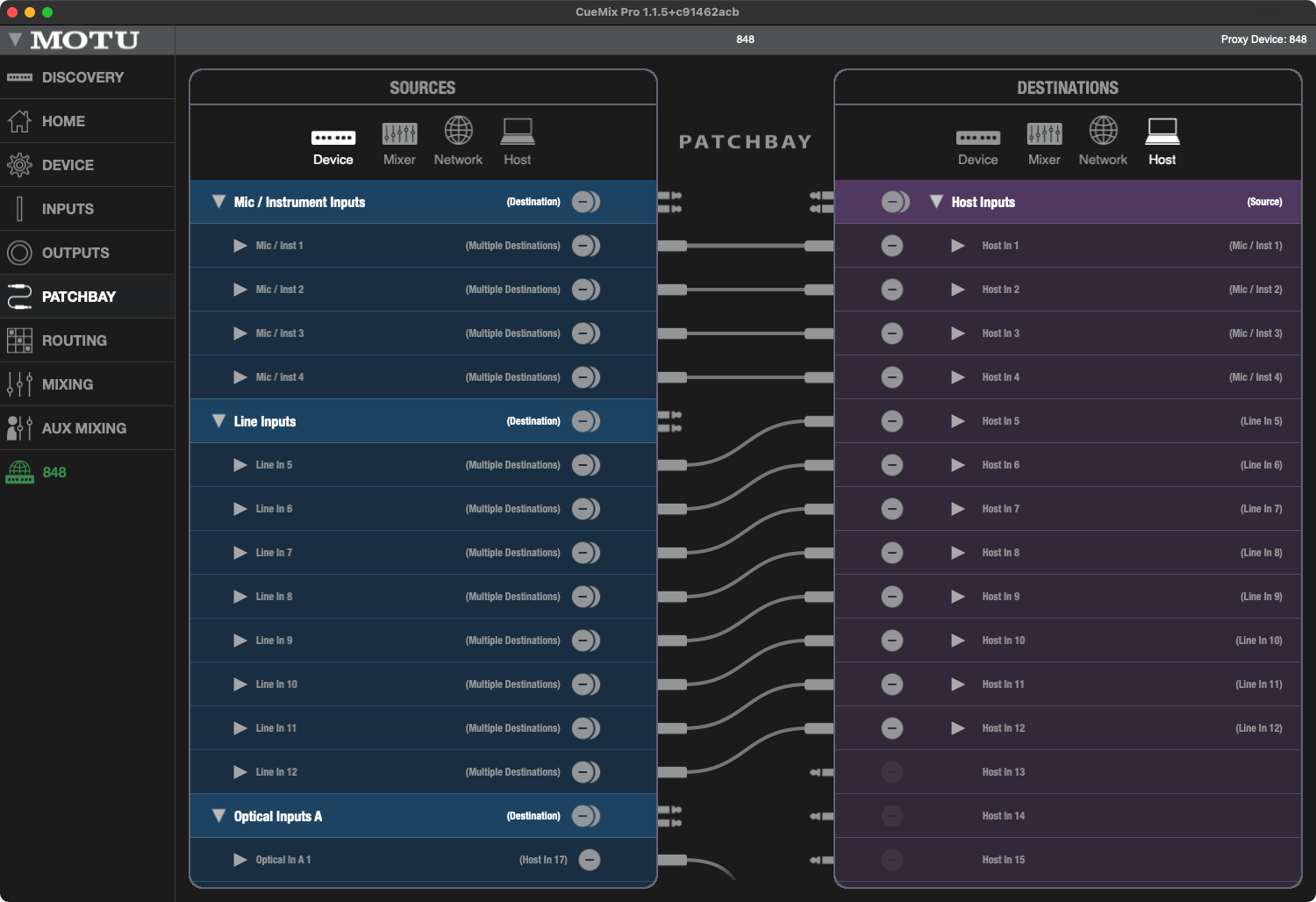Select Device icon under Destinations
Image resolution: width=1316 pixels, height=902 pixels.
click(x=978, y=138)
